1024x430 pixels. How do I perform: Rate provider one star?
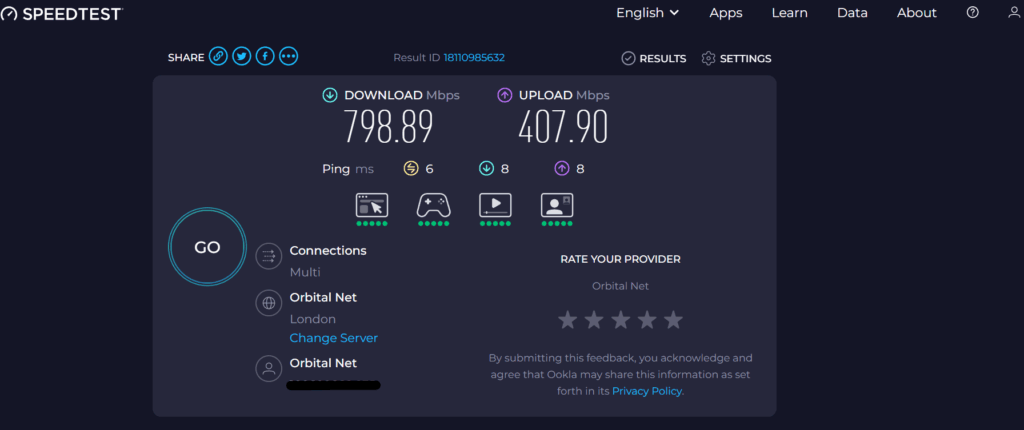point(568,320)
